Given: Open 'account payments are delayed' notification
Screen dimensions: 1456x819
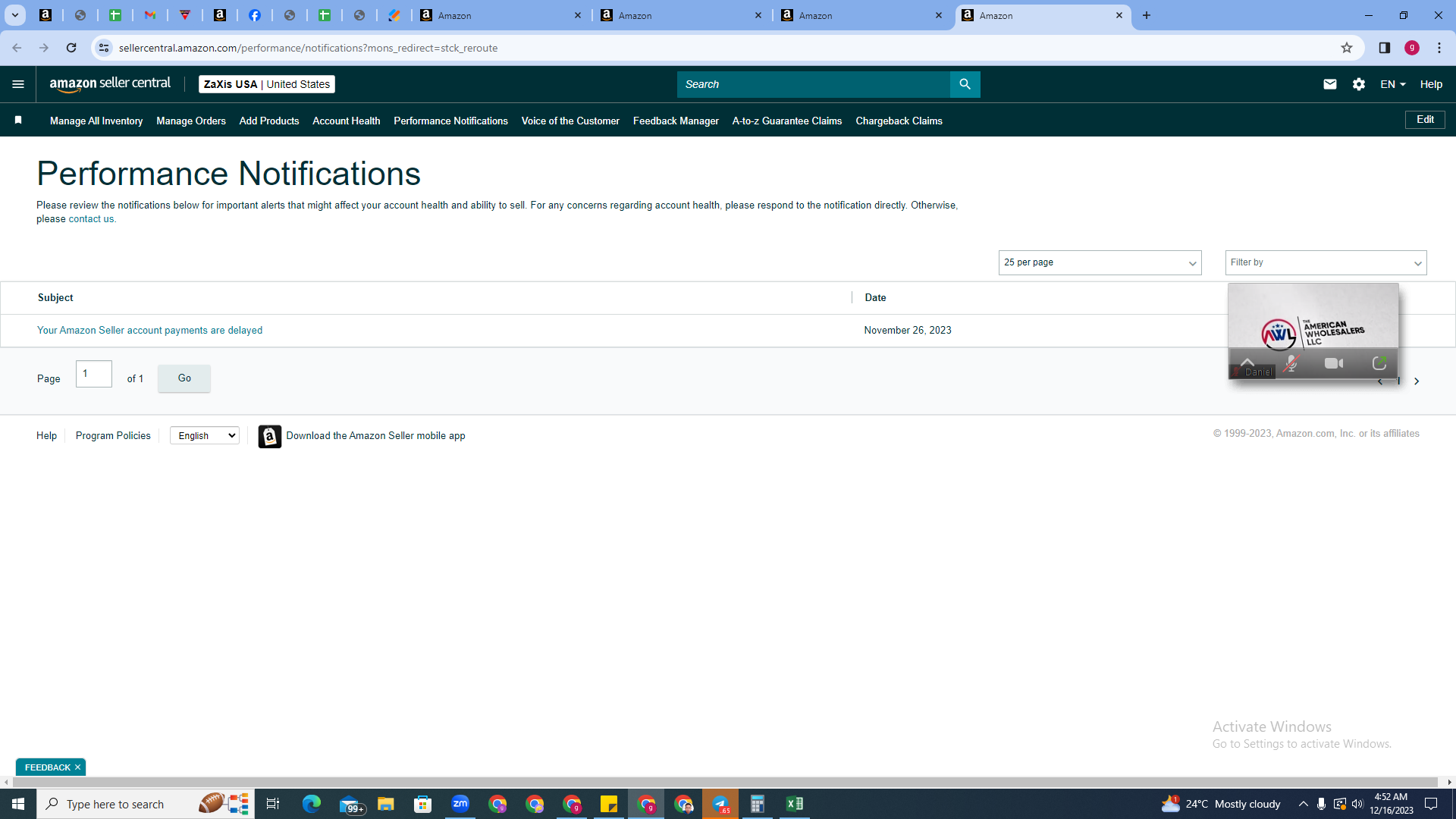Looking at the screenshot, I should (150, 330).
